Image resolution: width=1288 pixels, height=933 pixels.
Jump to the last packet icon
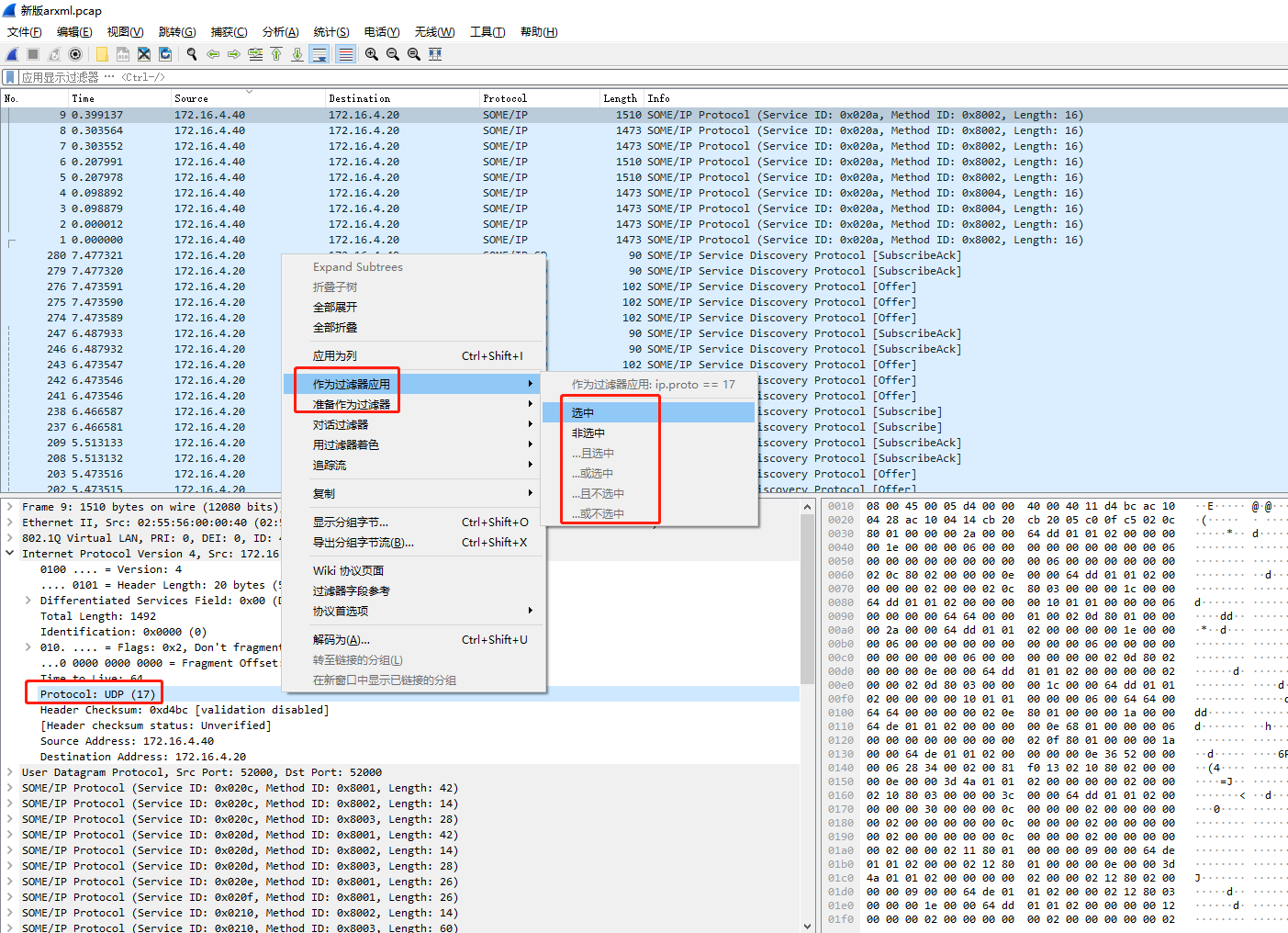click(x=297, y=54)
